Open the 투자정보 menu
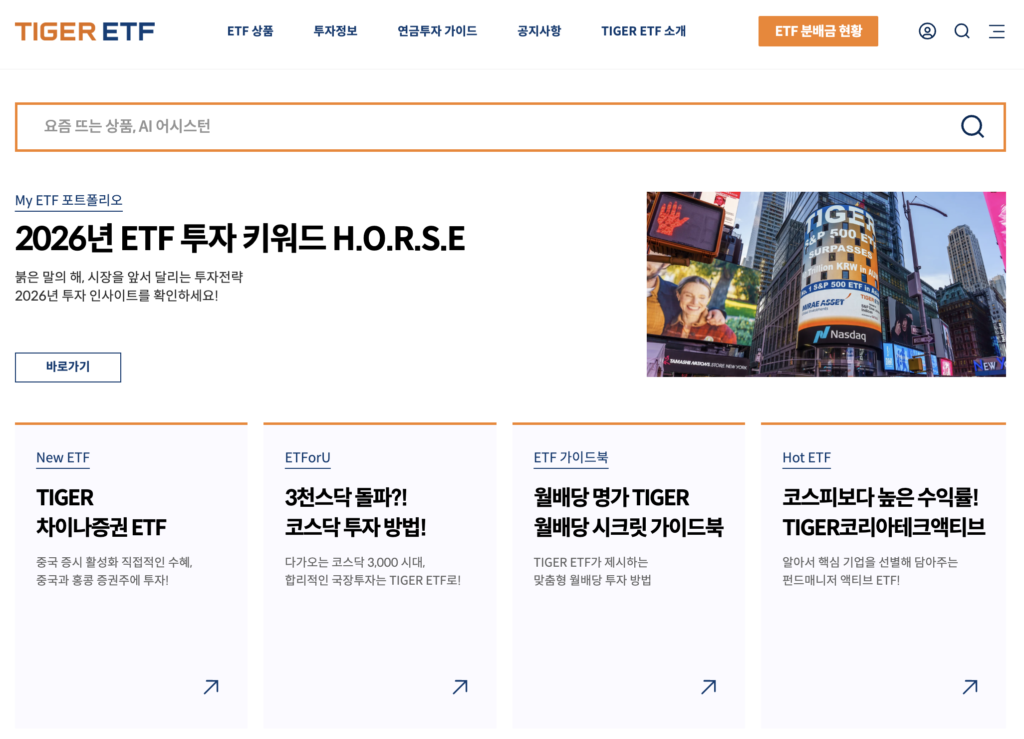The height and width of the screenshot is (739, 1024). click(335, 31)
